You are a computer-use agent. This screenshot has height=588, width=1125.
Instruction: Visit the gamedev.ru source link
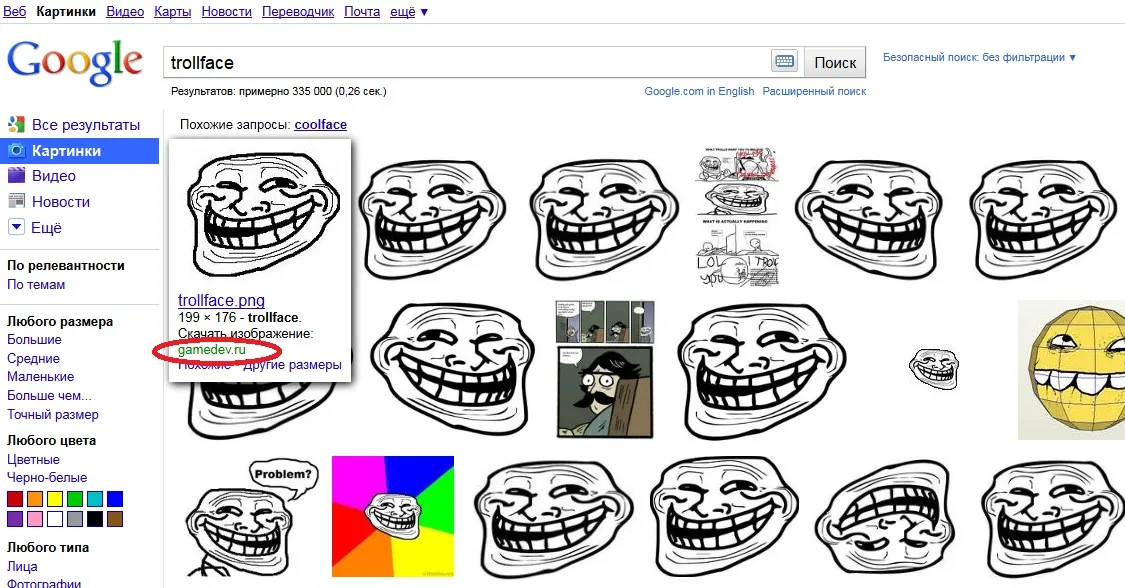(x=212, y=349)
